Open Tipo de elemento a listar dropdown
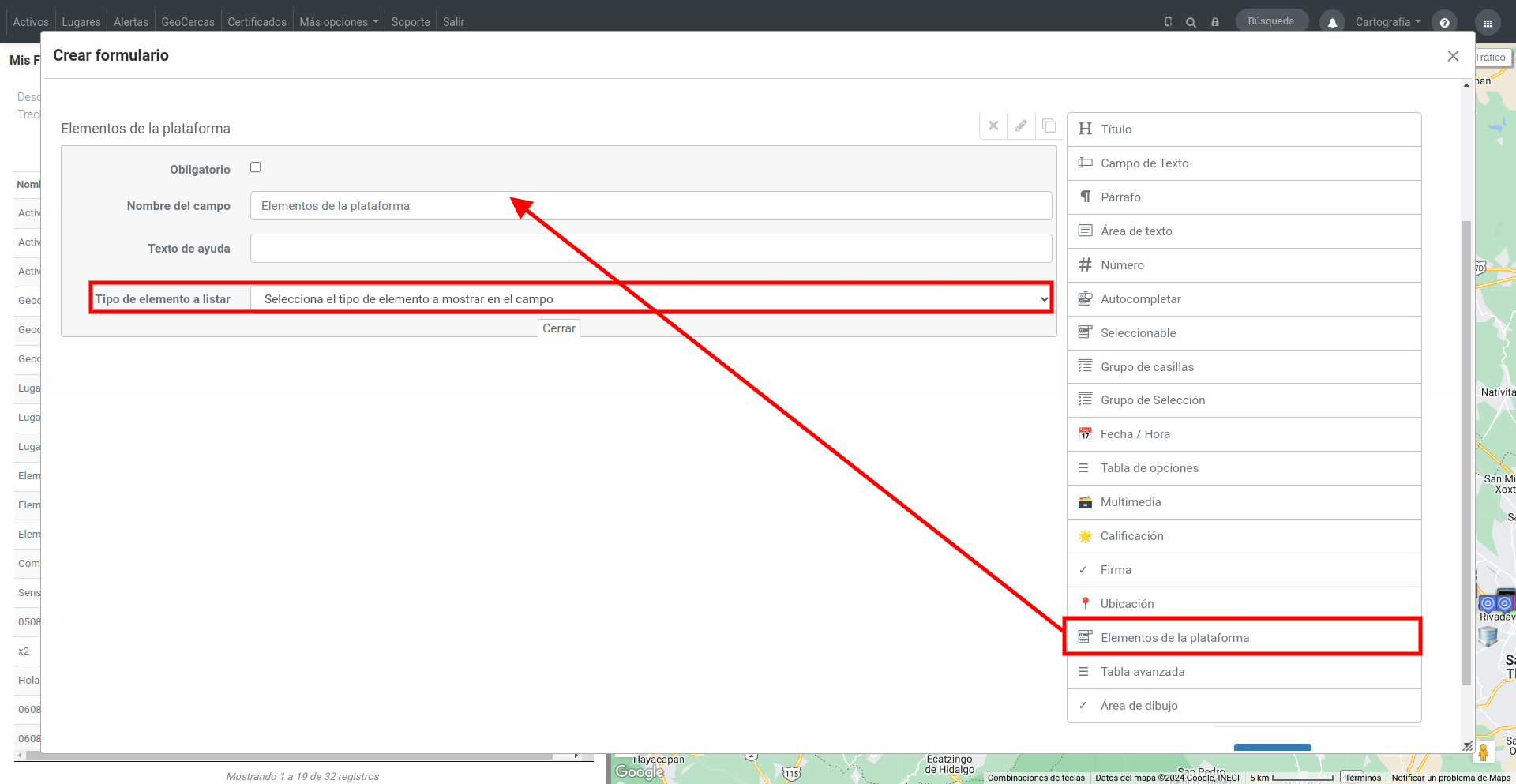Viewport: 1516px width, 784px height. pos(651,299)
